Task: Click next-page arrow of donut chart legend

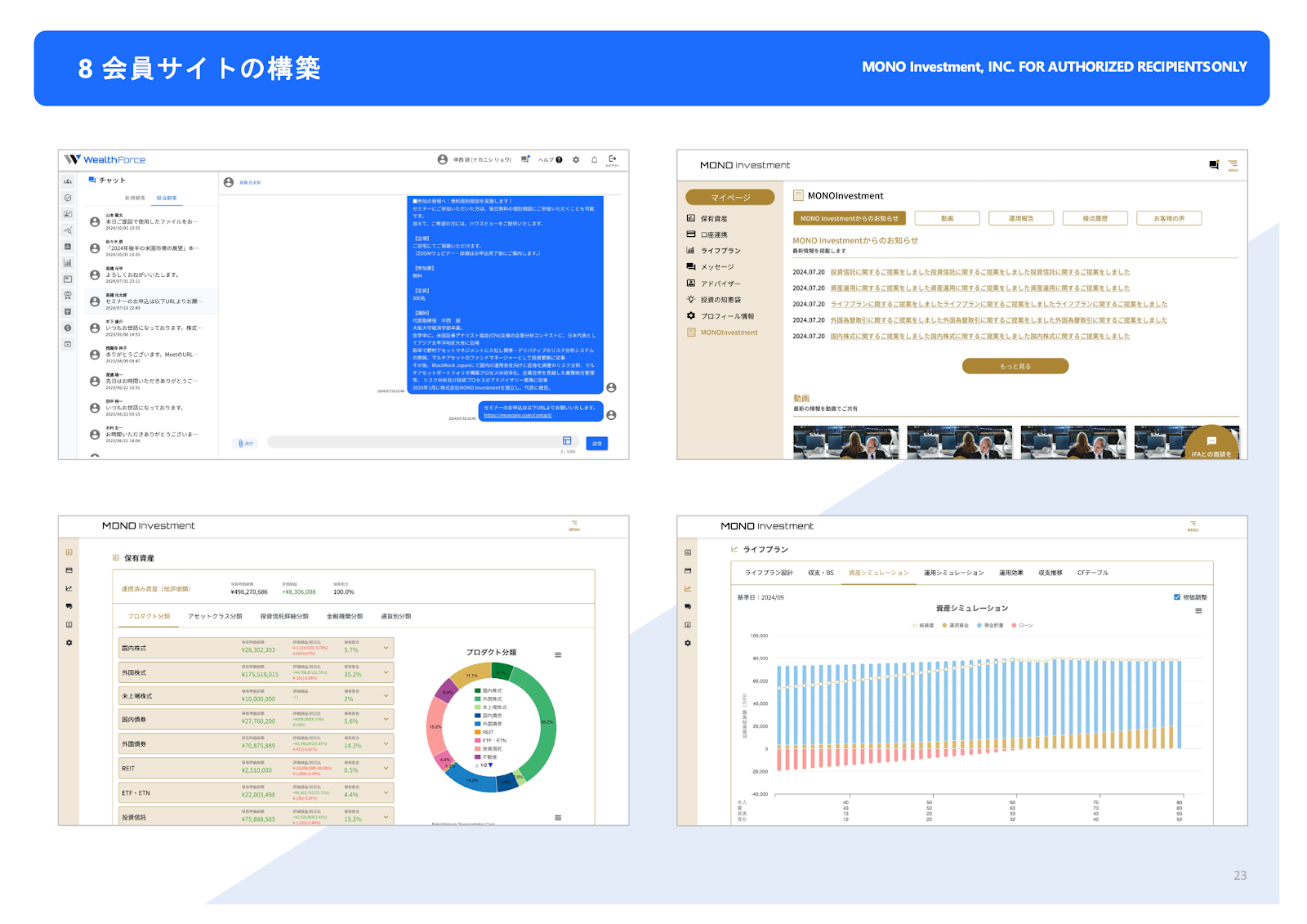Action: tap(490, 766)
